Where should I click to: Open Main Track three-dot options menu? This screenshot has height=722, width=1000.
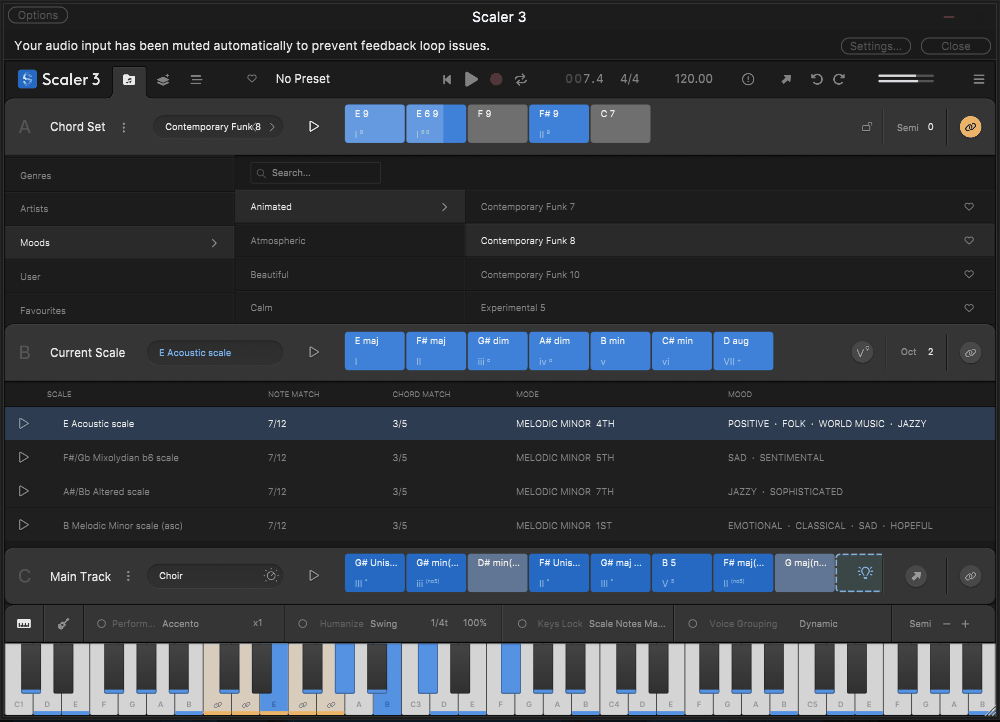tap(128, 576)
